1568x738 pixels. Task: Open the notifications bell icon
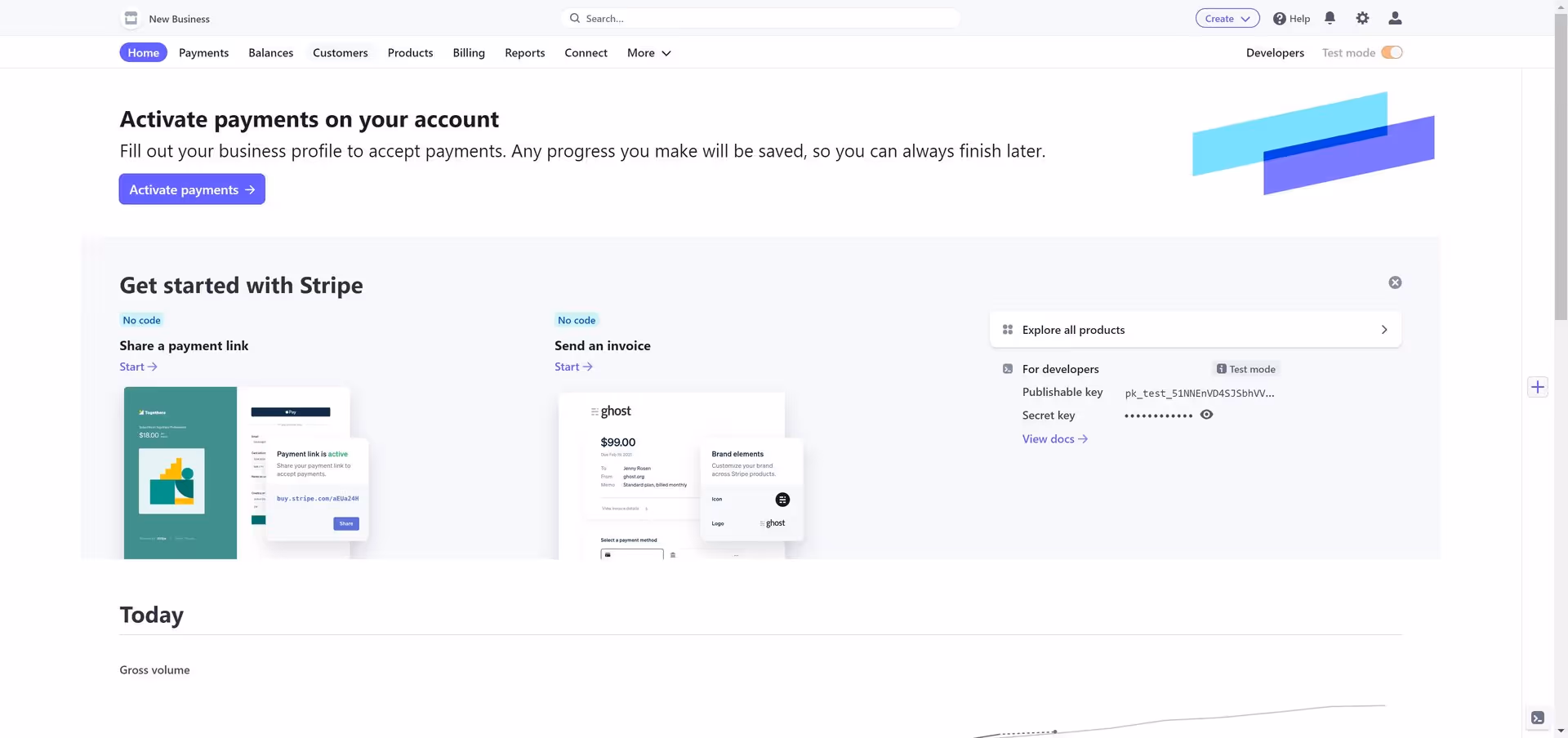pos(1330,18)
